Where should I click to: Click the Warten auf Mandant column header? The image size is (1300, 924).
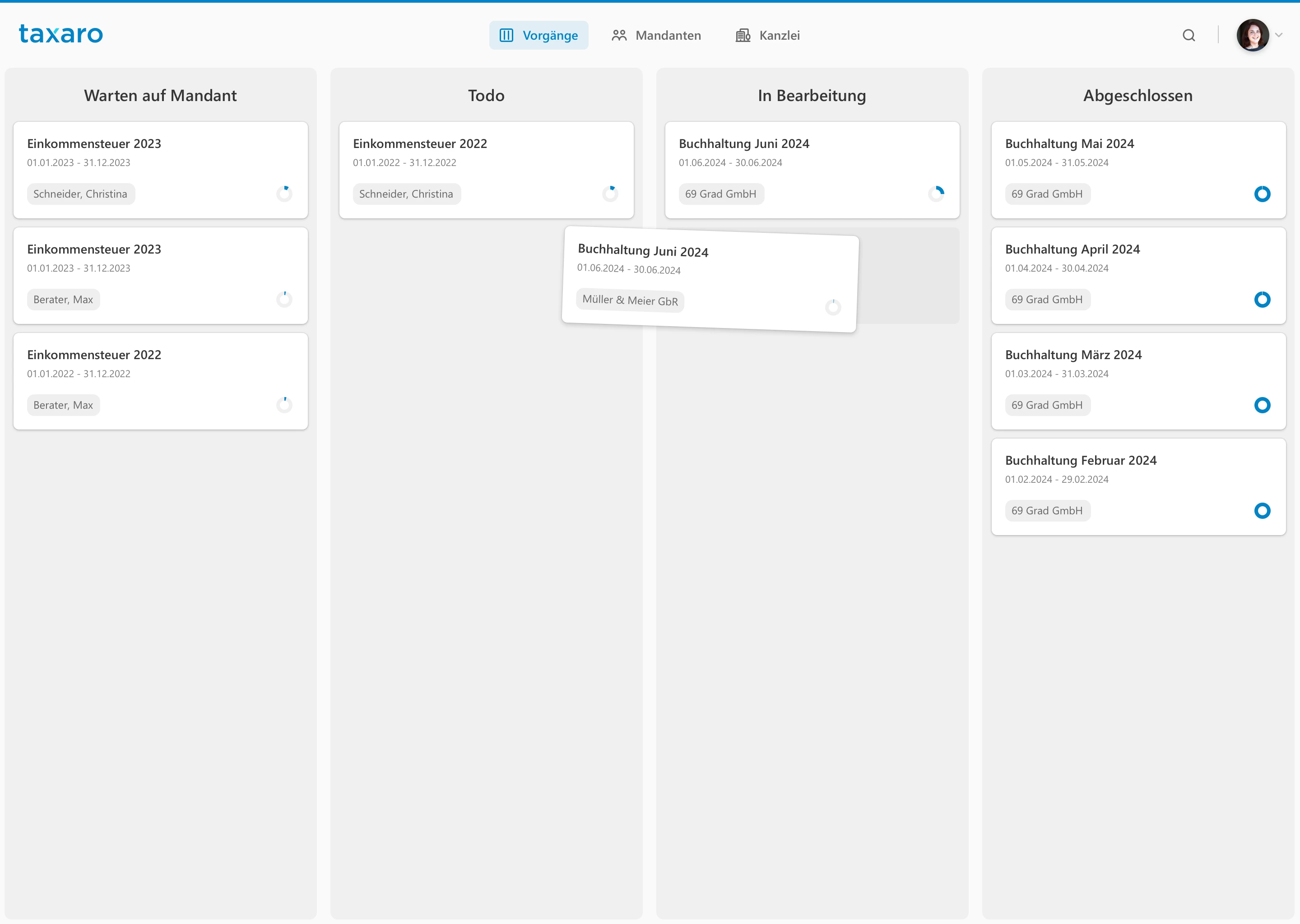(161, 96)
